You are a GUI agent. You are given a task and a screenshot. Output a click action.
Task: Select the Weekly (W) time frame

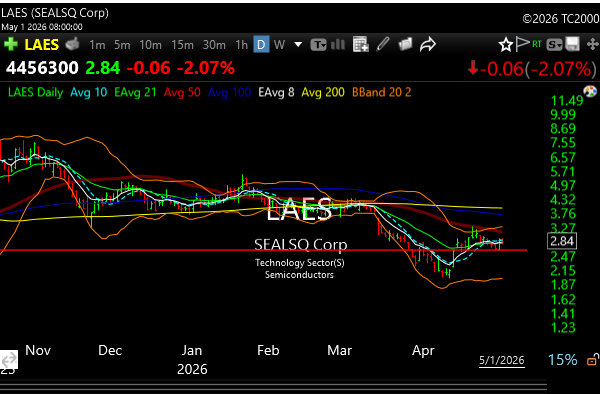[x=279, y=45]
